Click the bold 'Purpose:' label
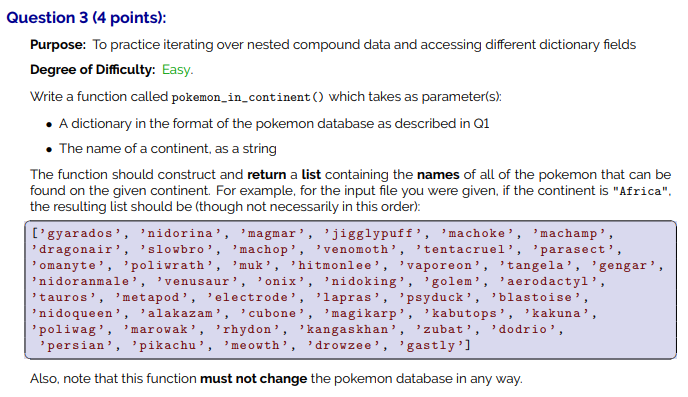 click(58, 45)
